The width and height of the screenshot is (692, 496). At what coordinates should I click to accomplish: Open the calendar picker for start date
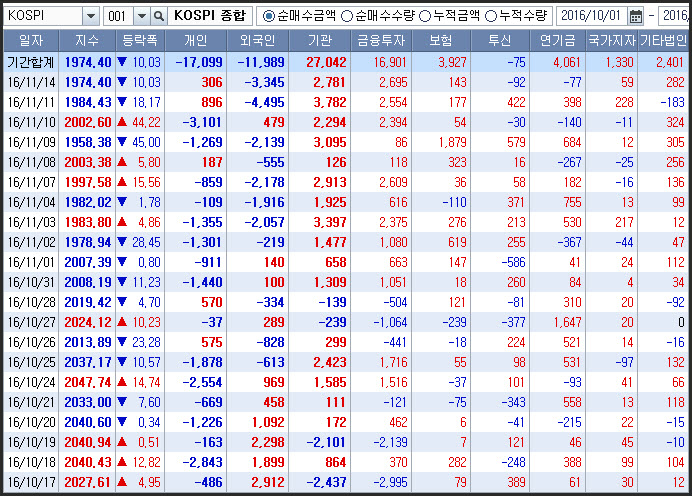click(x=636, y=16)
